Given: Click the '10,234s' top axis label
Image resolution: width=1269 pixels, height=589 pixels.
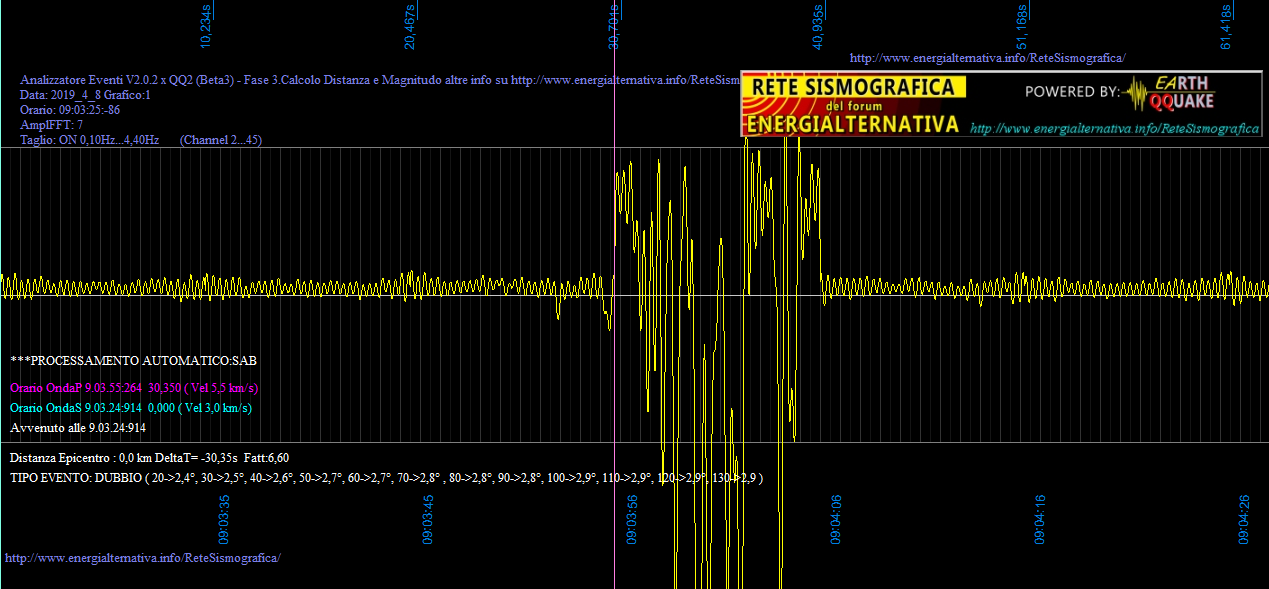Looking at the screenshot, I should pyautogui.click(x=206, y=28).
